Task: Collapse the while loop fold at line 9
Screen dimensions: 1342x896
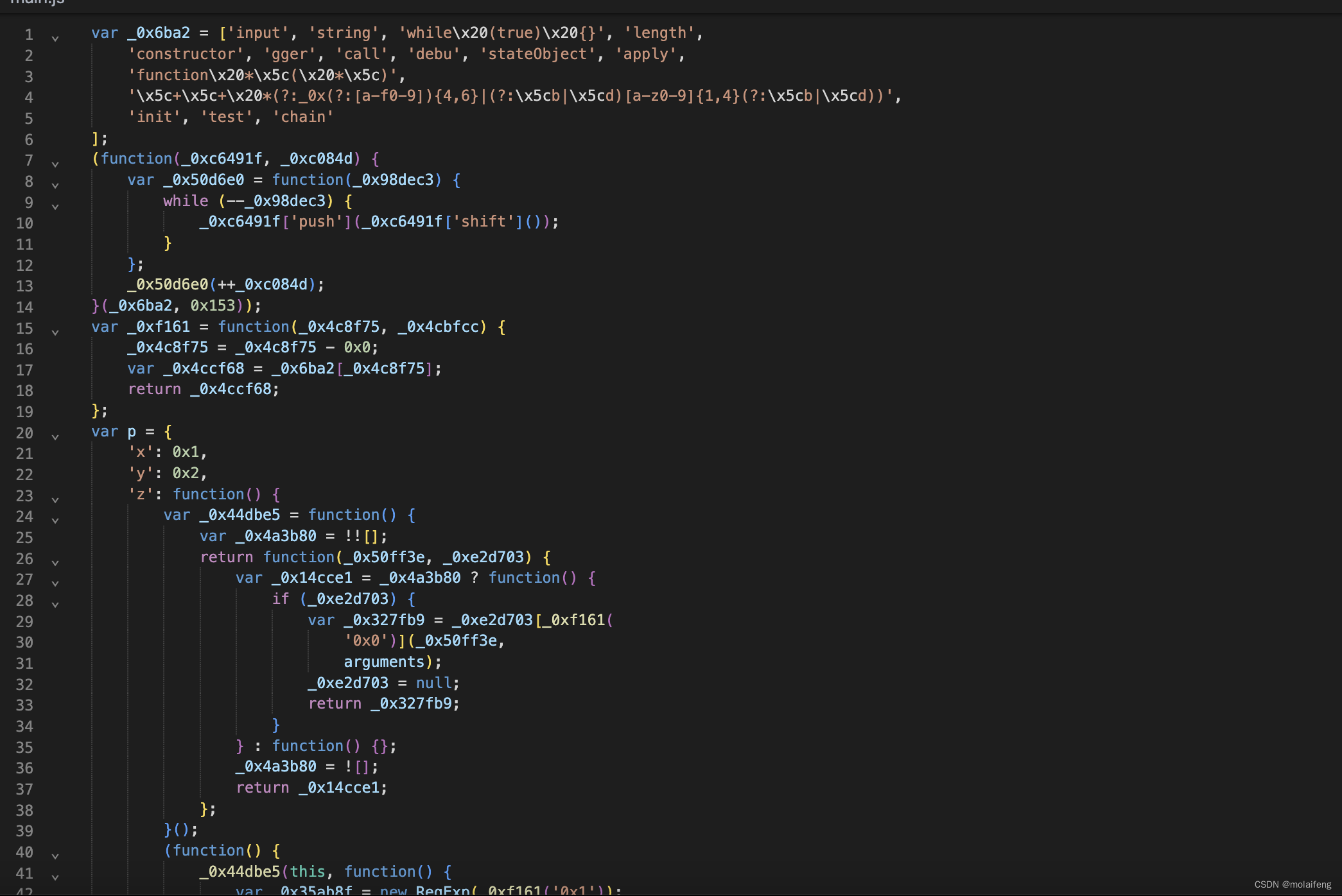Action: pyautogui.click(x=55, y=207)
